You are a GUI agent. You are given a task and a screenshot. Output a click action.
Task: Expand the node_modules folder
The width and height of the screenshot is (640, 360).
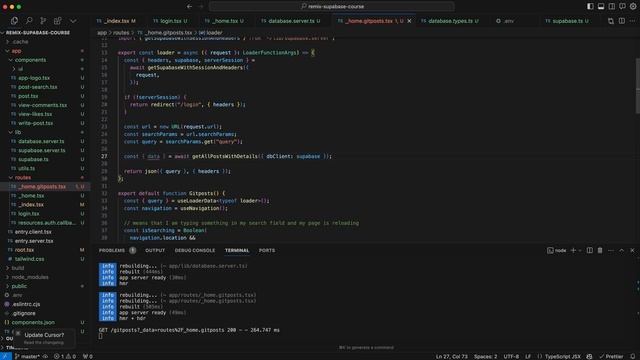click(29, 277)
